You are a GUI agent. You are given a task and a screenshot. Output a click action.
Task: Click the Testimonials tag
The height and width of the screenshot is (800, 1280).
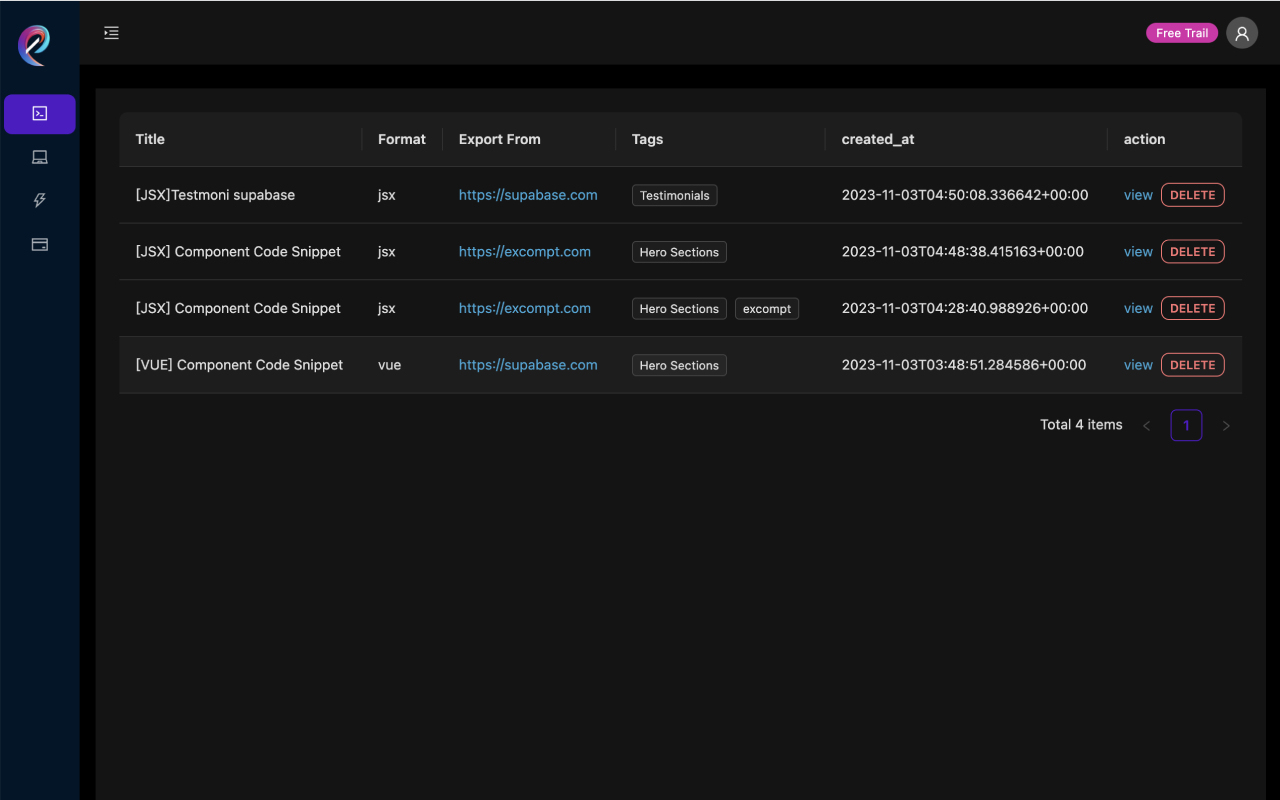click(x=674, y=196)
